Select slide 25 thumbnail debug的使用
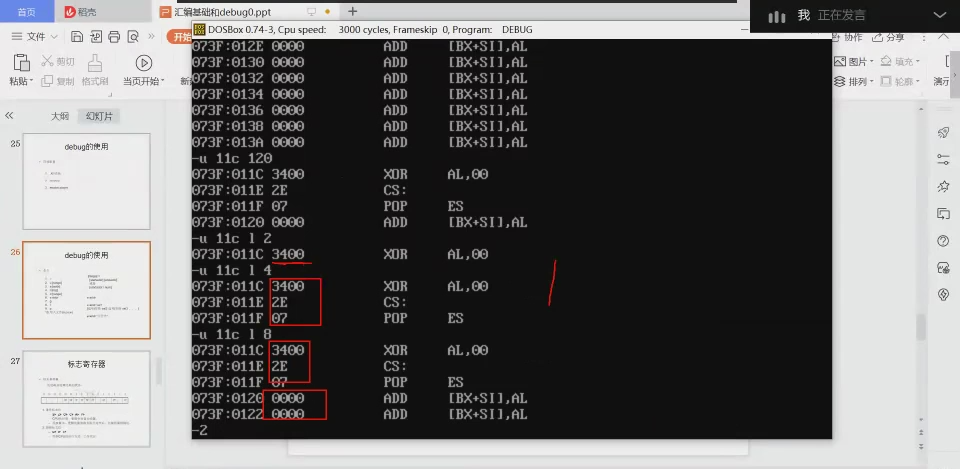960x469 pixels. click(x=86, y=181)
